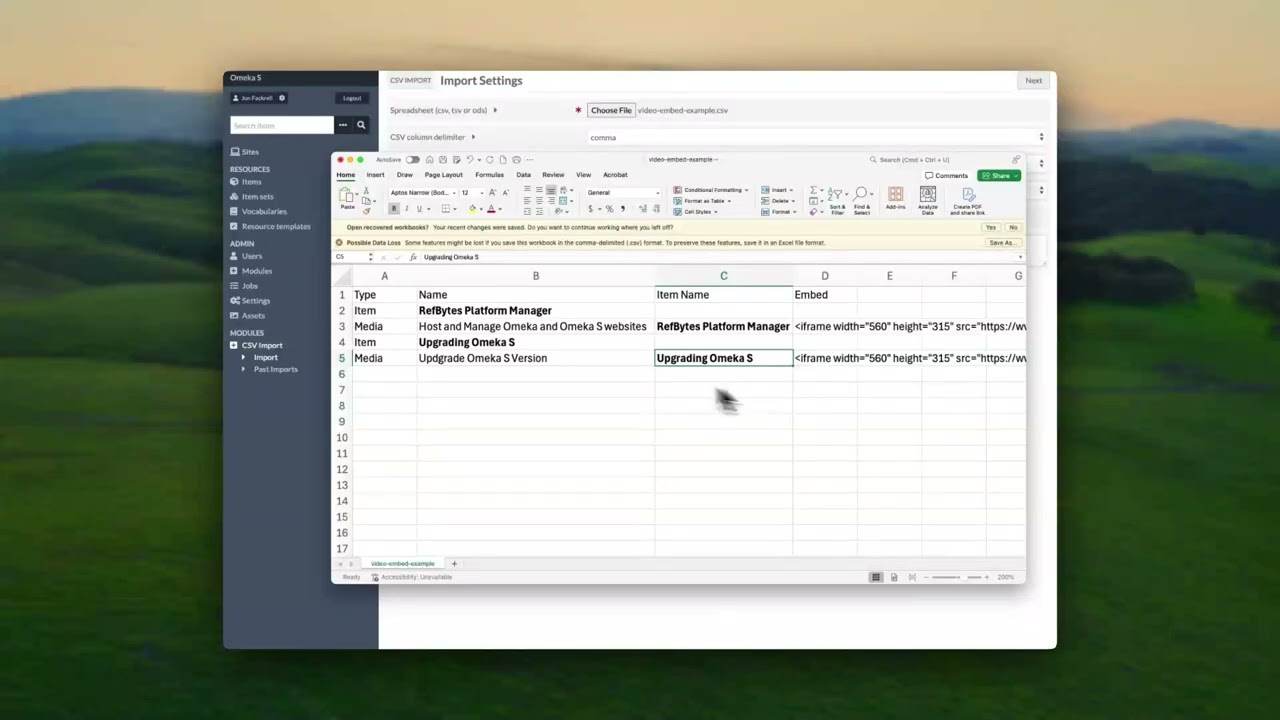Switch to the Page Layout tab

(x=443, y=175)
